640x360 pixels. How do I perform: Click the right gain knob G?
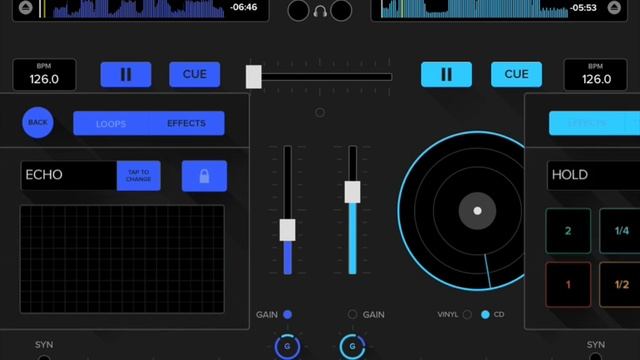pos(352,347)
